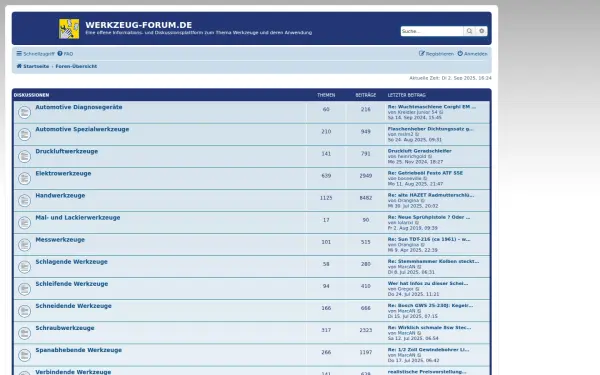Viewport: 600px width, 375px height.
Task: Click forum status icon for Druckluftwerkzeuge
Action: click(x=24, y=157)
